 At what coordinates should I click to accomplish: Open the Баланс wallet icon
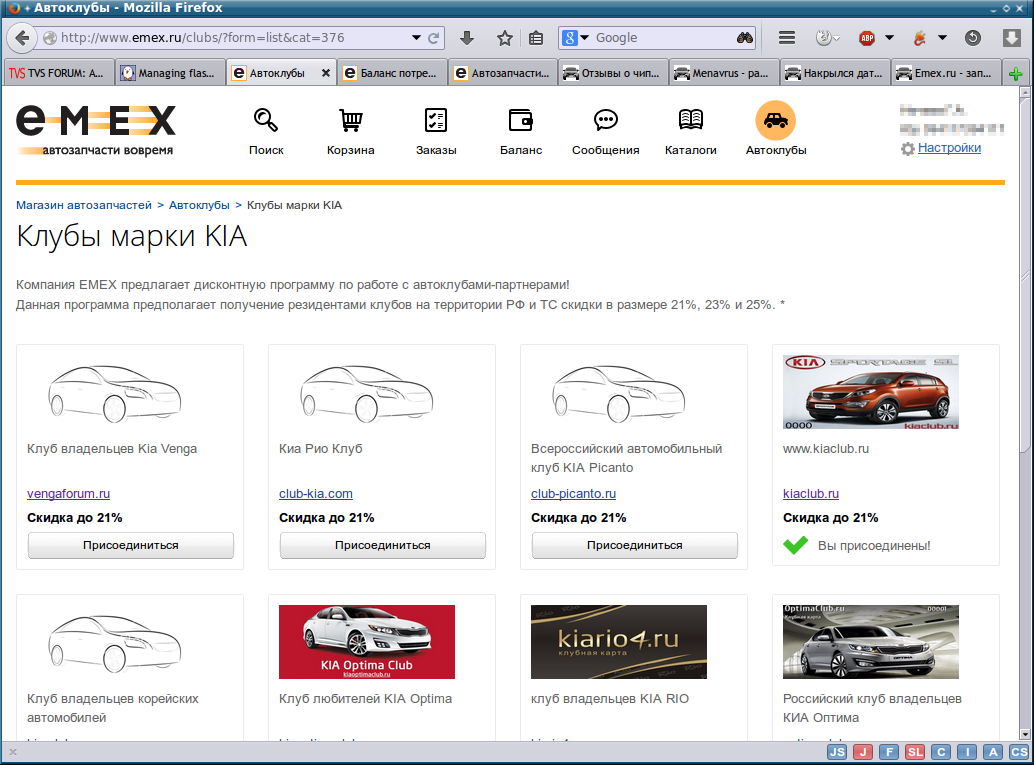pyautogui.click(x=521, y=120)
